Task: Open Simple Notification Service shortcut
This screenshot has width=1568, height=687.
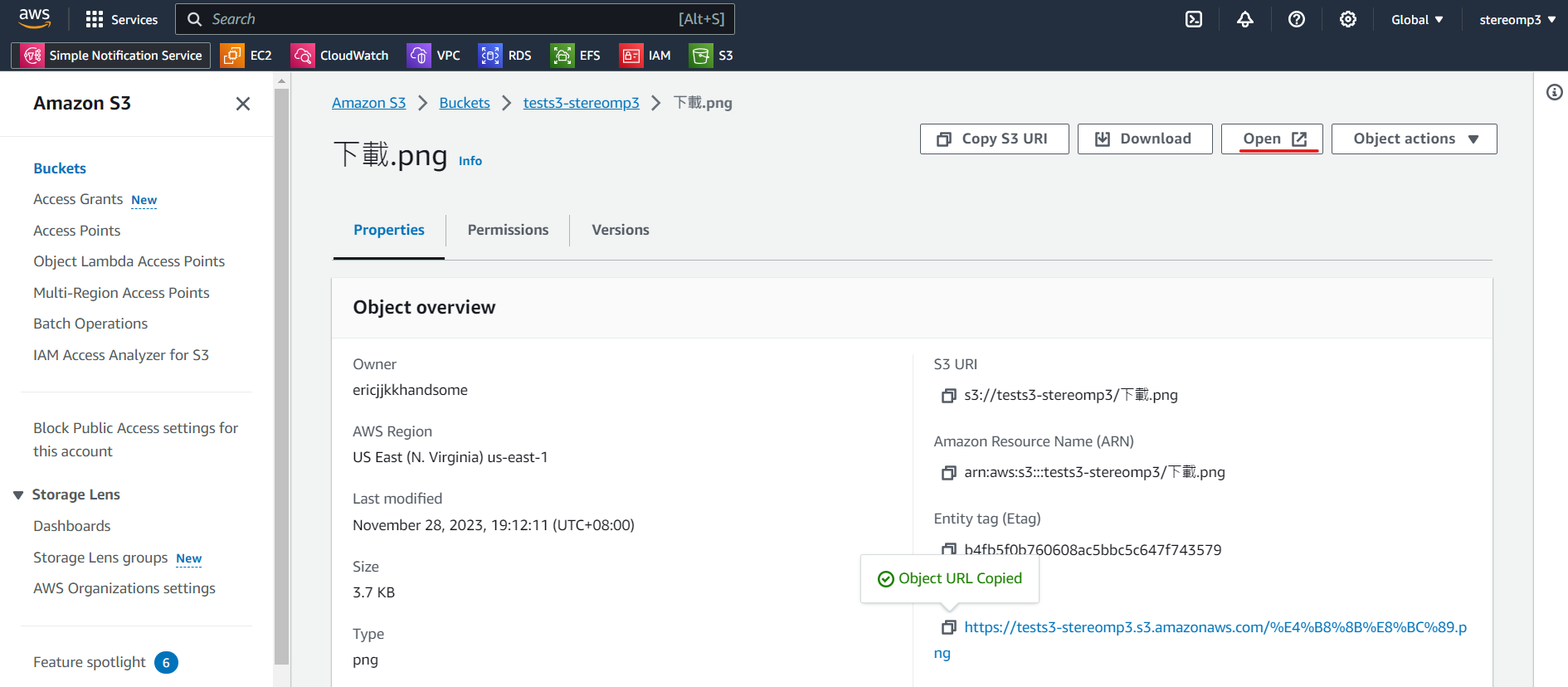Action: [x=111, y=56]
